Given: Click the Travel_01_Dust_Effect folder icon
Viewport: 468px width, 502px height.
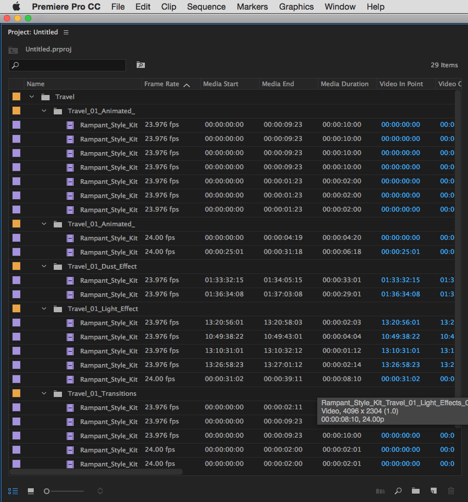Looking at the screenshot, I should click(58, 267).
